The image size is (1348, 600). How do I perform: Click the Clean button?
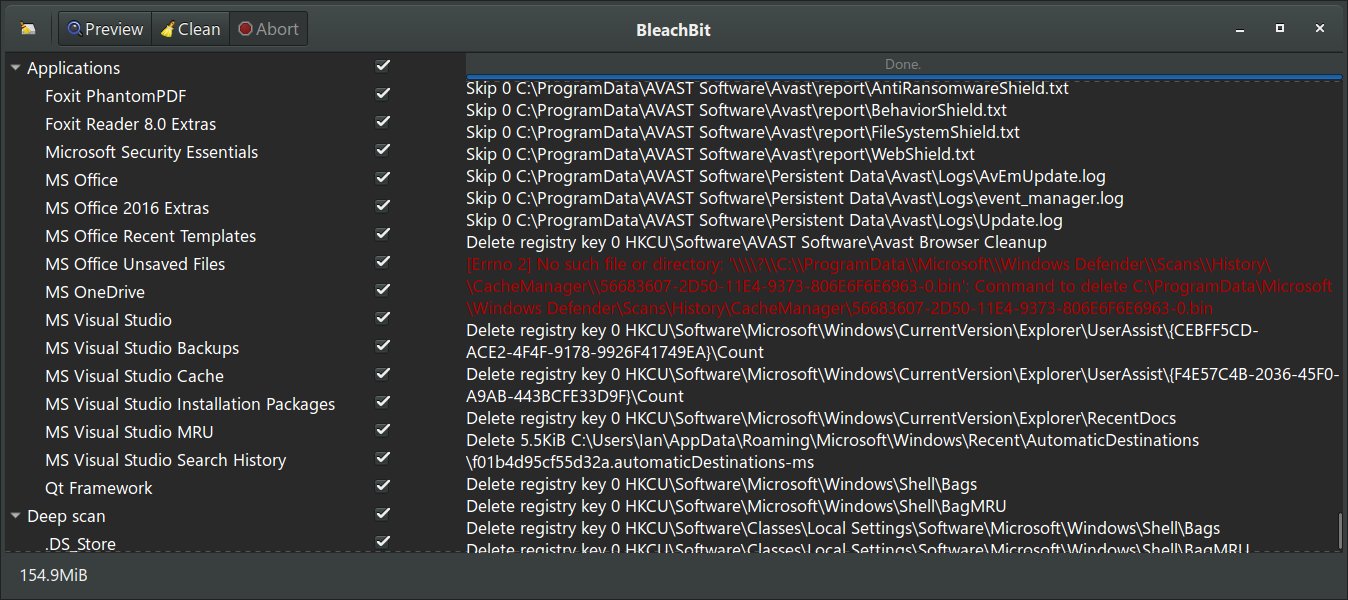click(190, 29)
